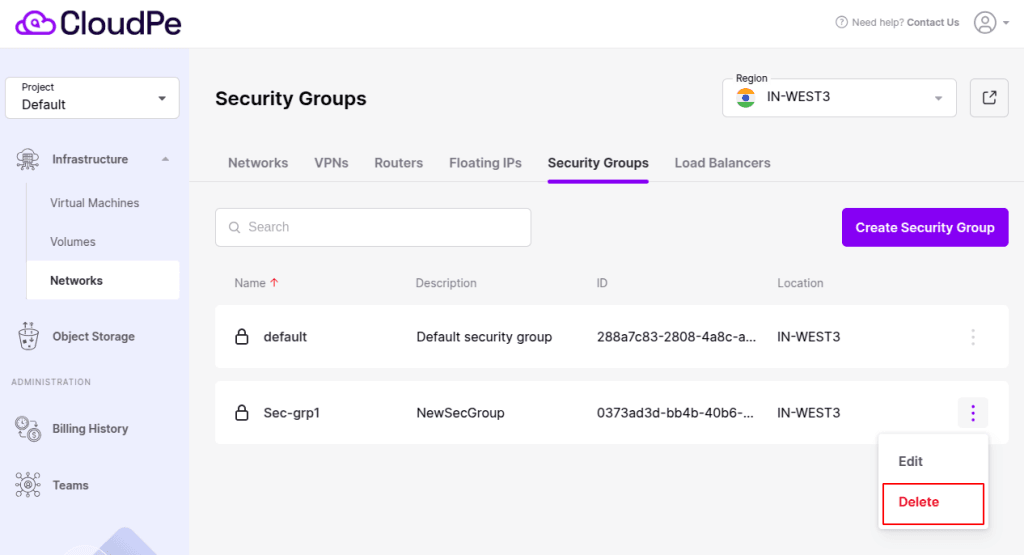
Task: Click 'Default security group' description
Action: click(x=485, y=337)
